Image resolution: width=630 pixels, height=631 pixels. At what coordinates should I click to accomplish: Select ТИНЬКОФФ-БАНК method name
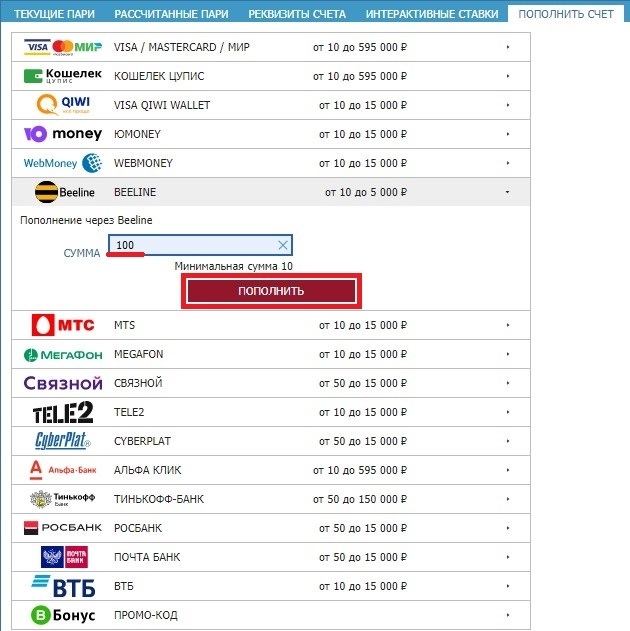coord(159,499)
